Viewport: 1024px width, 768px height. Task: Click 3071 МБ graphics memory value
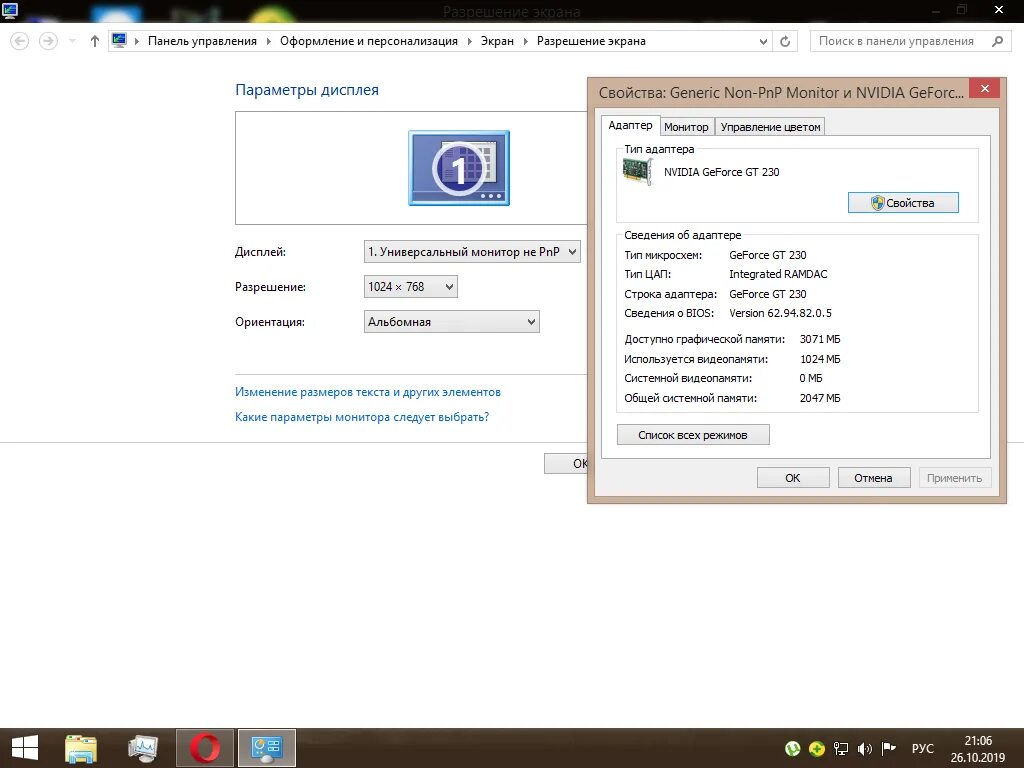coord(820,339)
